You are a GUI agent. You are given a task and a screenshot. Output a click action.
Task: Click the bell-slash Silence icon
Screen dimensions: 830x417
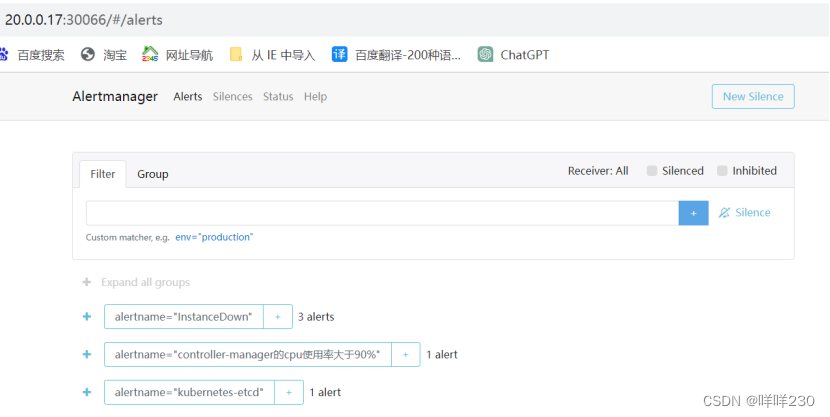coord(724,213)
